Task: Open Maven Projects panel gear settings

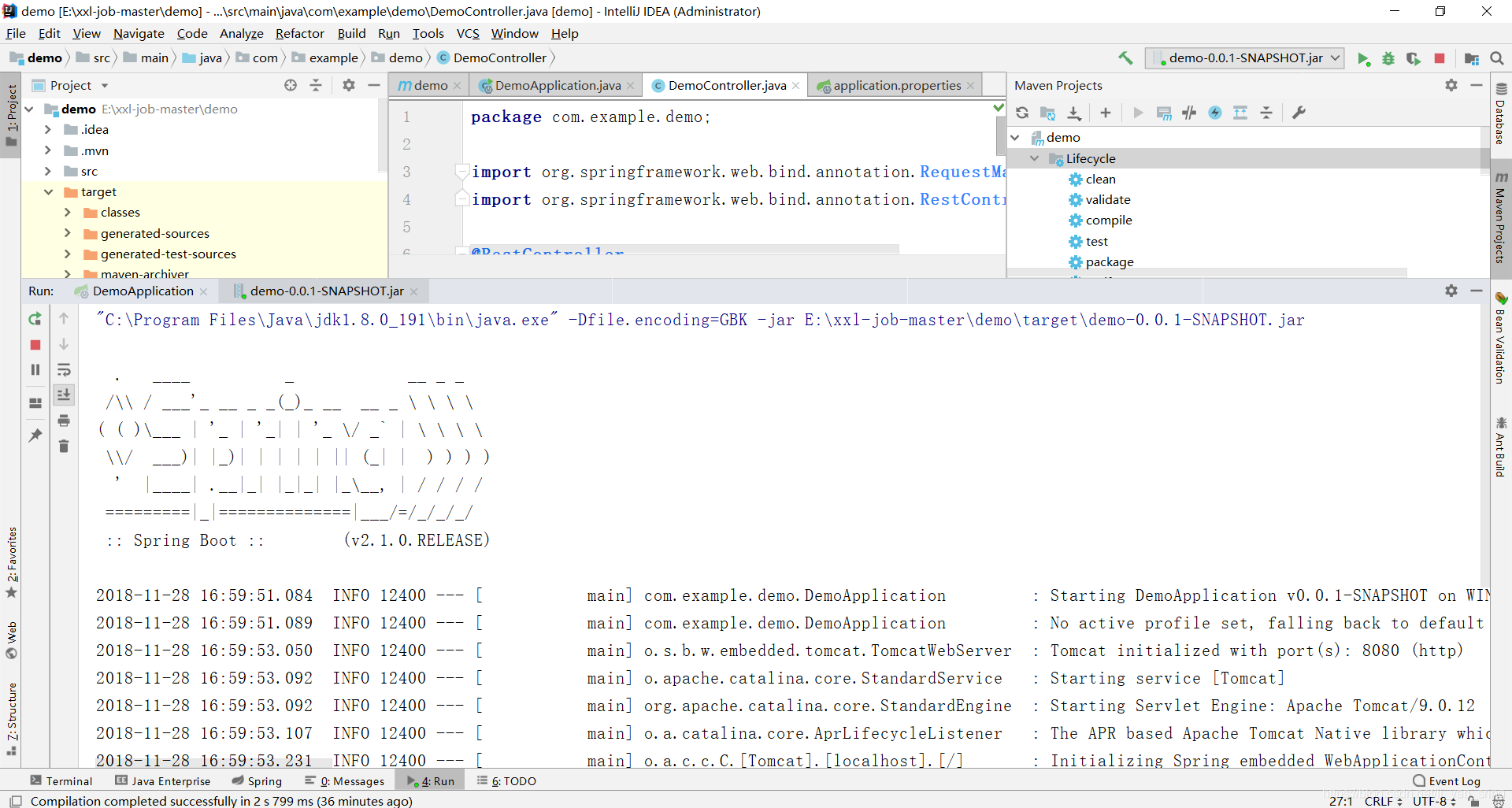Action: tap(1451, 85)
